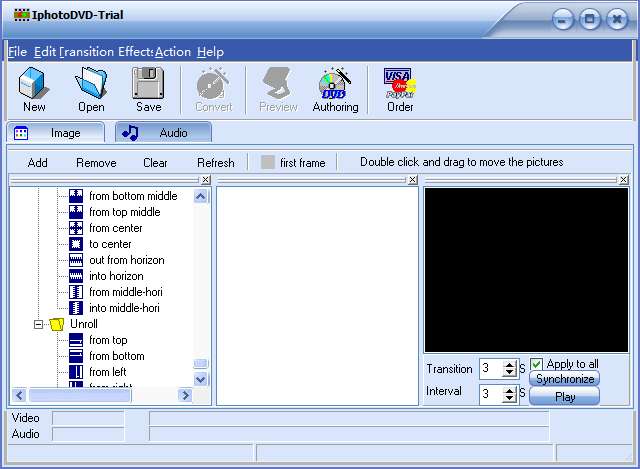
Task: Increase Transition seconds with up arrow
Action: pos(509,365)
